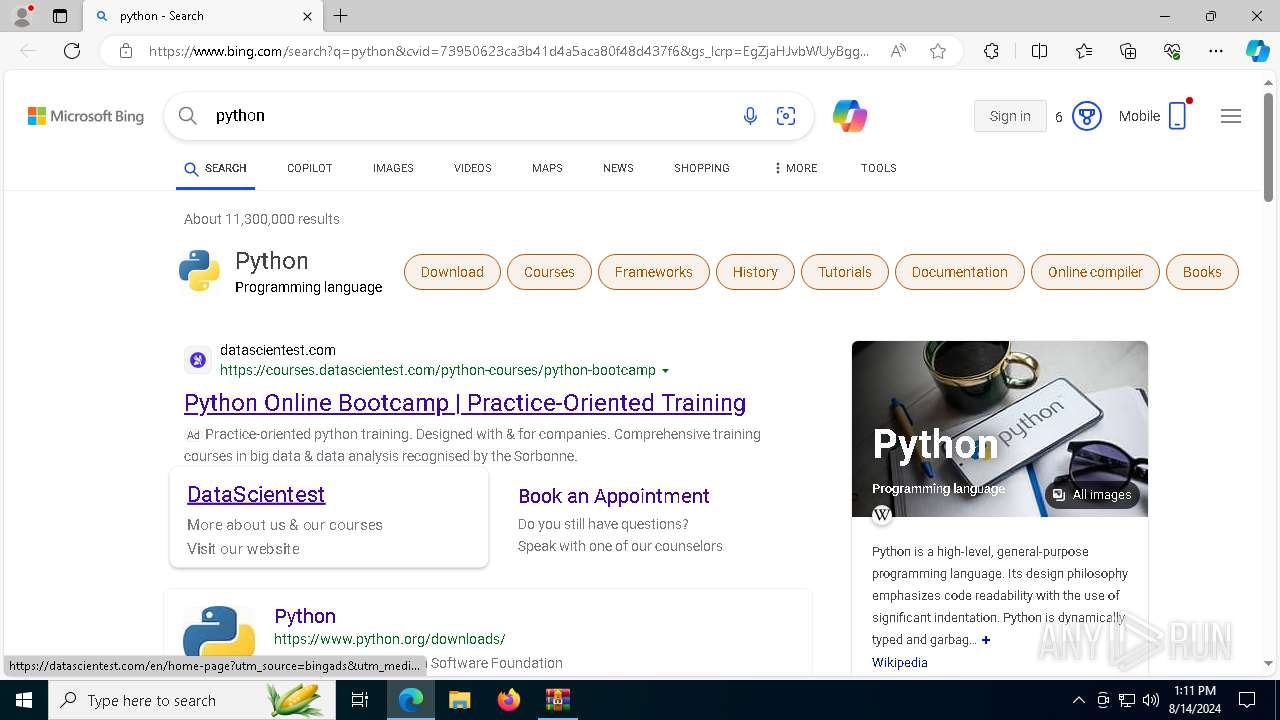Reload the page with refresh icon
Viewport: 1280px width, 720px height.
click(72, 51)
